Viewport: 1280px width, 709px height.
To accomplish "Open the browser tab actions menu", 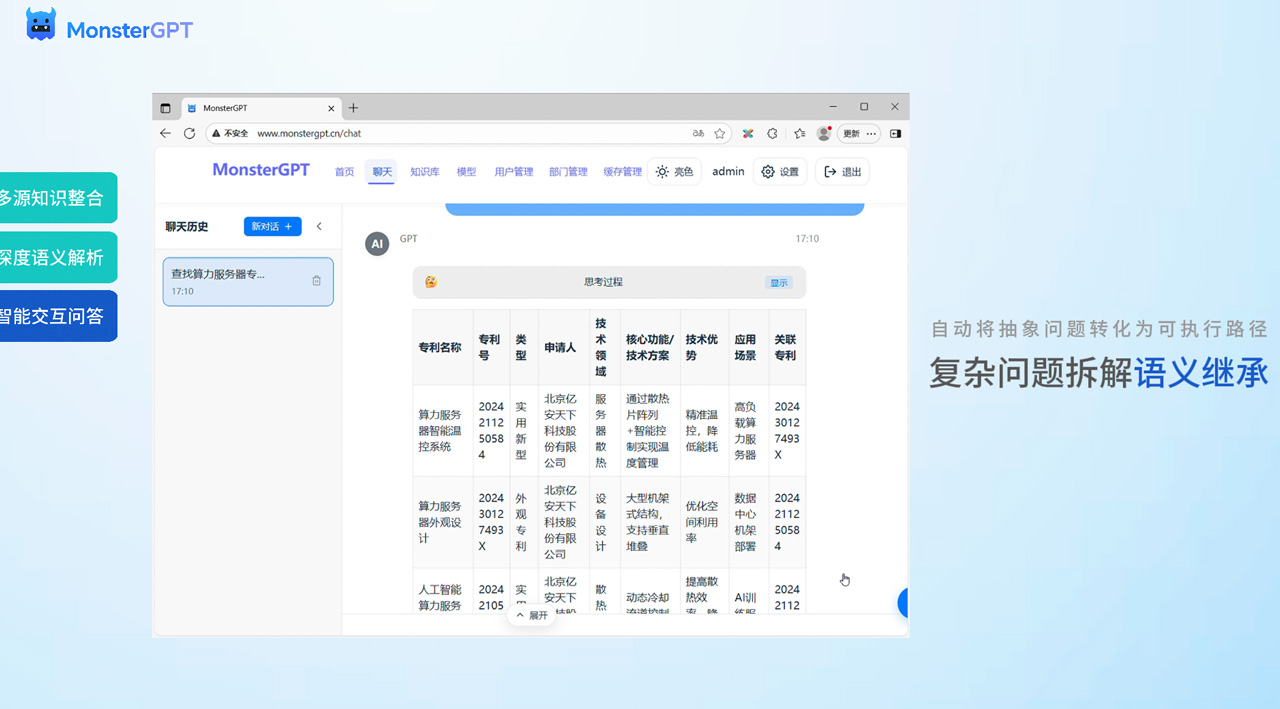I will [x=166, y=108].
